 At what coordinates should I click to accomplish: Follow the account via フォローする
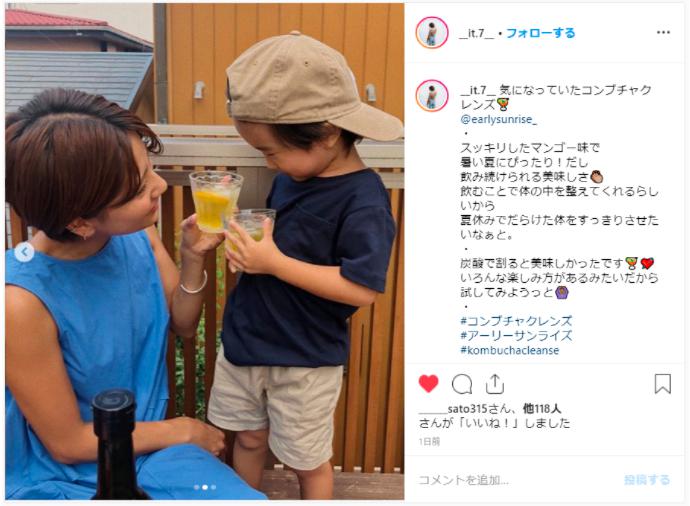tap(540, 33)
